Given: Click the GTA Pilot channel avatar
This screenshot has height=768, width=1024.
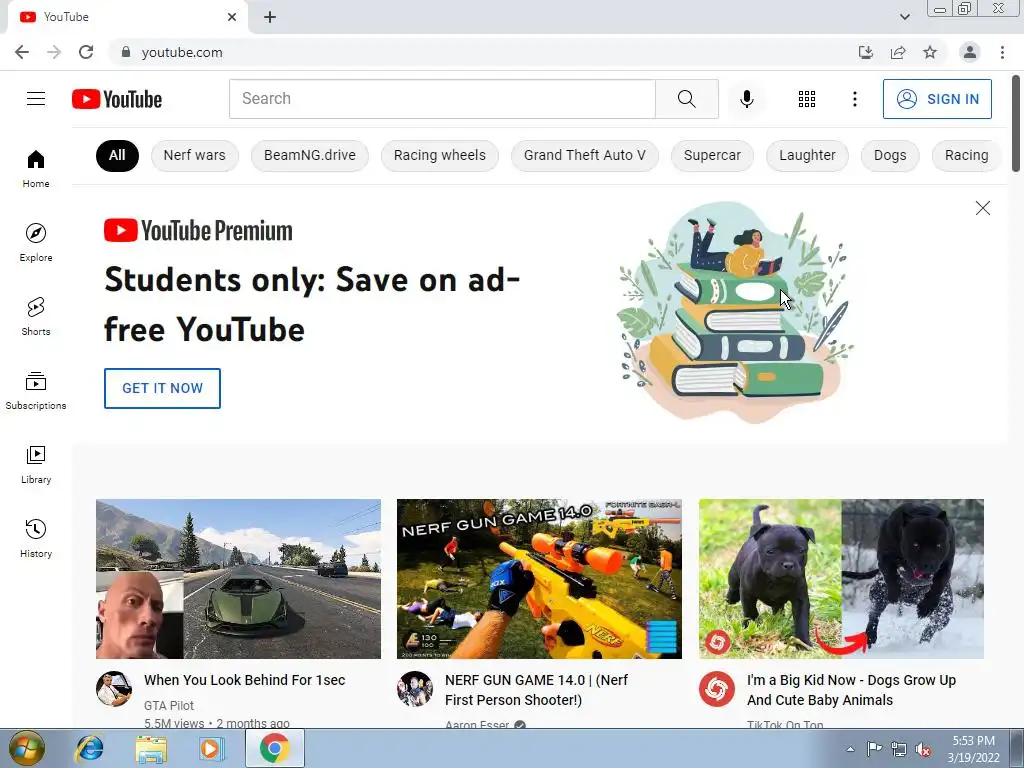Looking at the screenshot, I should 114,688.
